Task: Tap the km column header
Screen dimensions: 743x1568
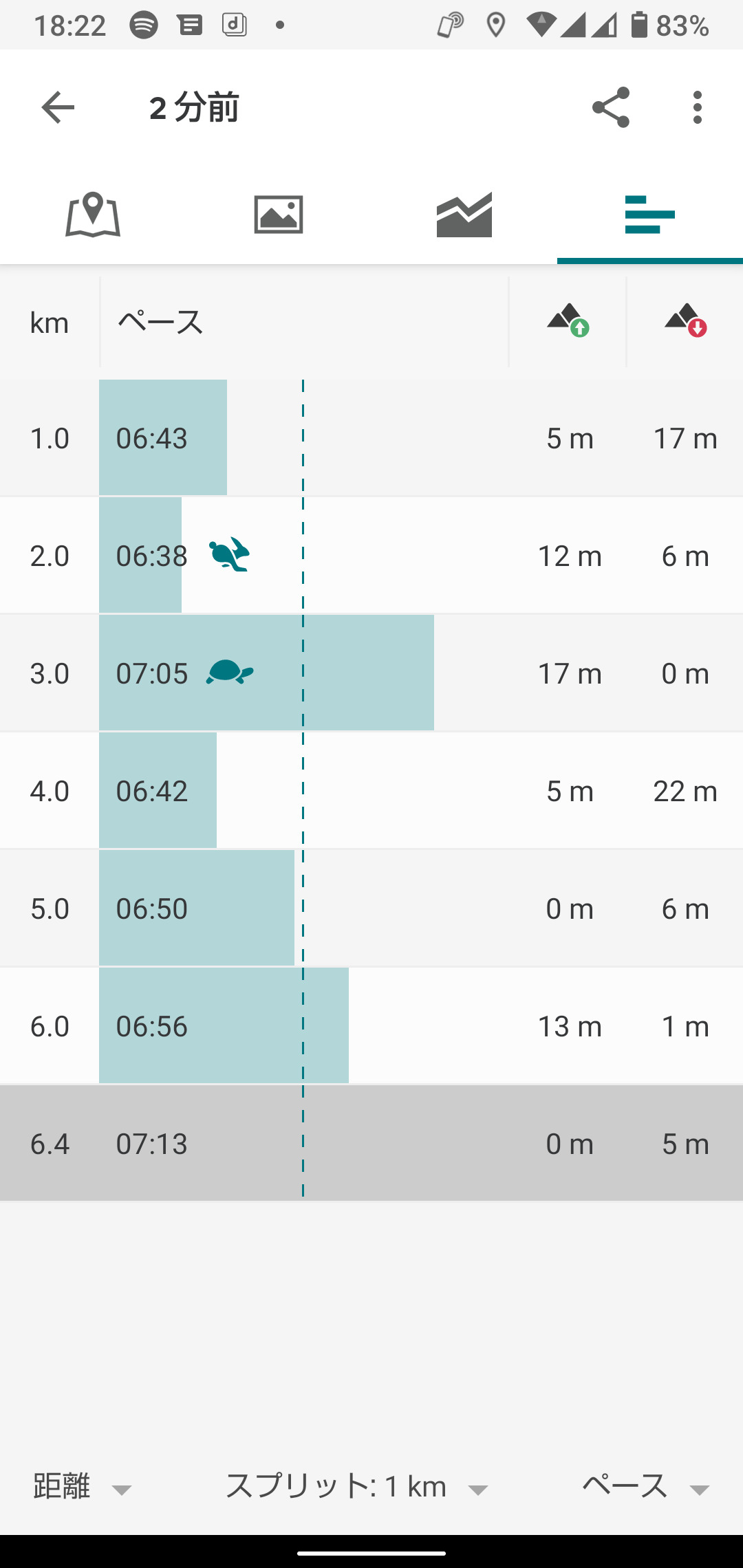Action: point(50,322)
